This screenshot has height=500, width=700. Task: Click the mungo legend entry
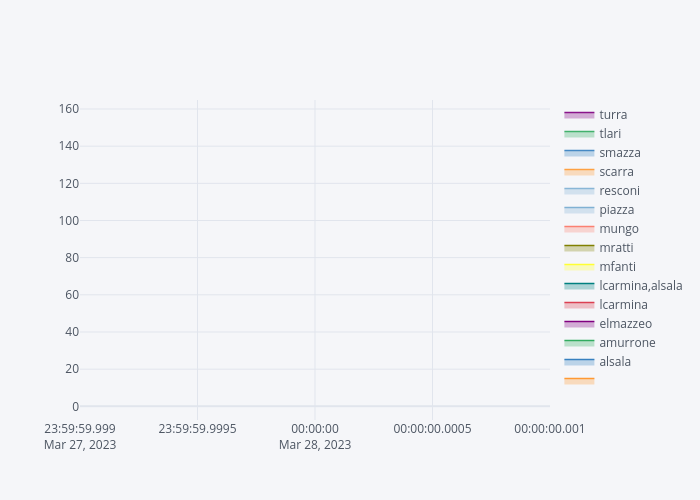[x=618, y=229]
